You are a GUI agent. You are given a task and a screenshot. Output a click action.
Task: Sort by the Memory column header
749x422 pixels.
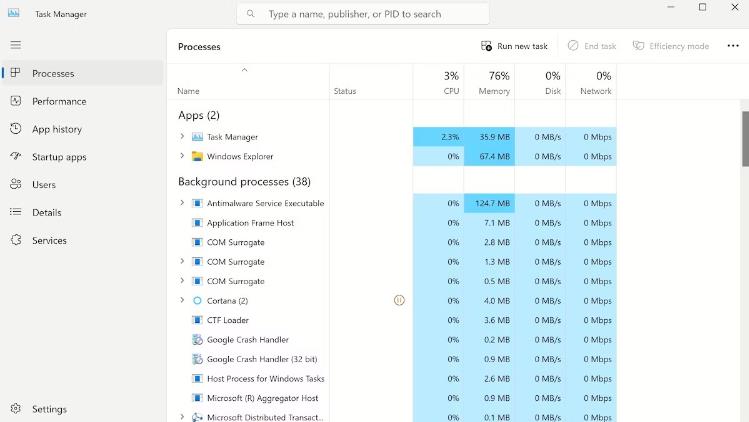coord(489,82)
